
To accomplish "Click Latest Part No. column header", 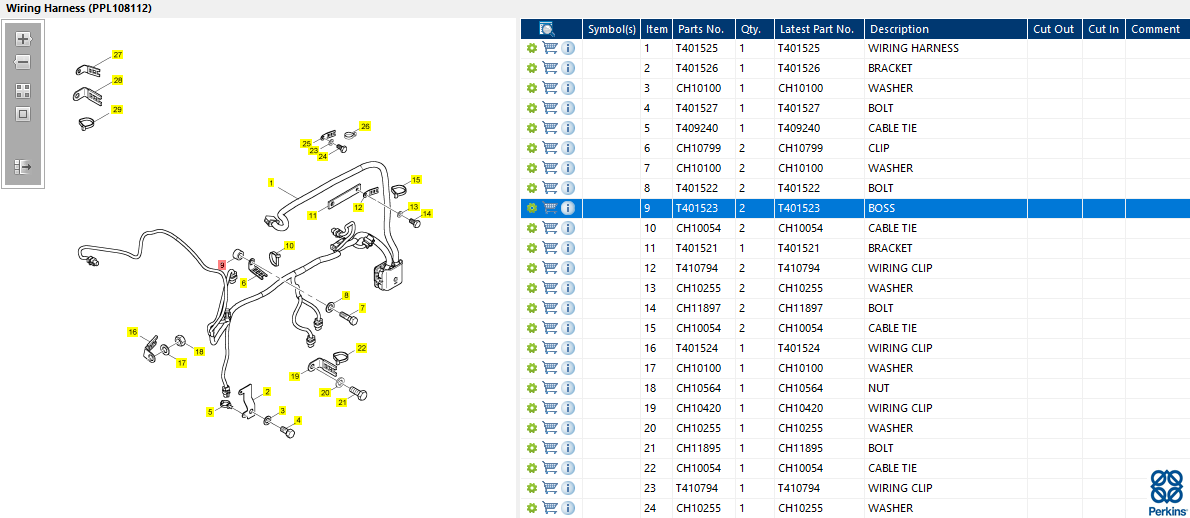I will pyautogui.click(x=819, y=29).
